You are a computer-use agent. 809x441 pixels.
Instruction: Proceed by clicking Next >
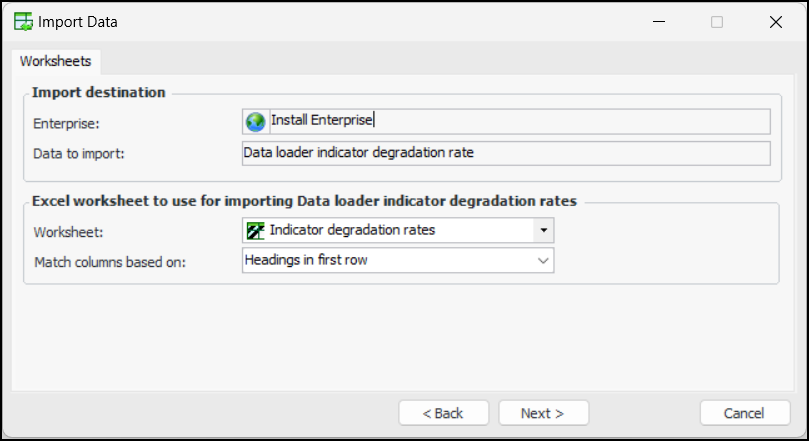[543, 413]
